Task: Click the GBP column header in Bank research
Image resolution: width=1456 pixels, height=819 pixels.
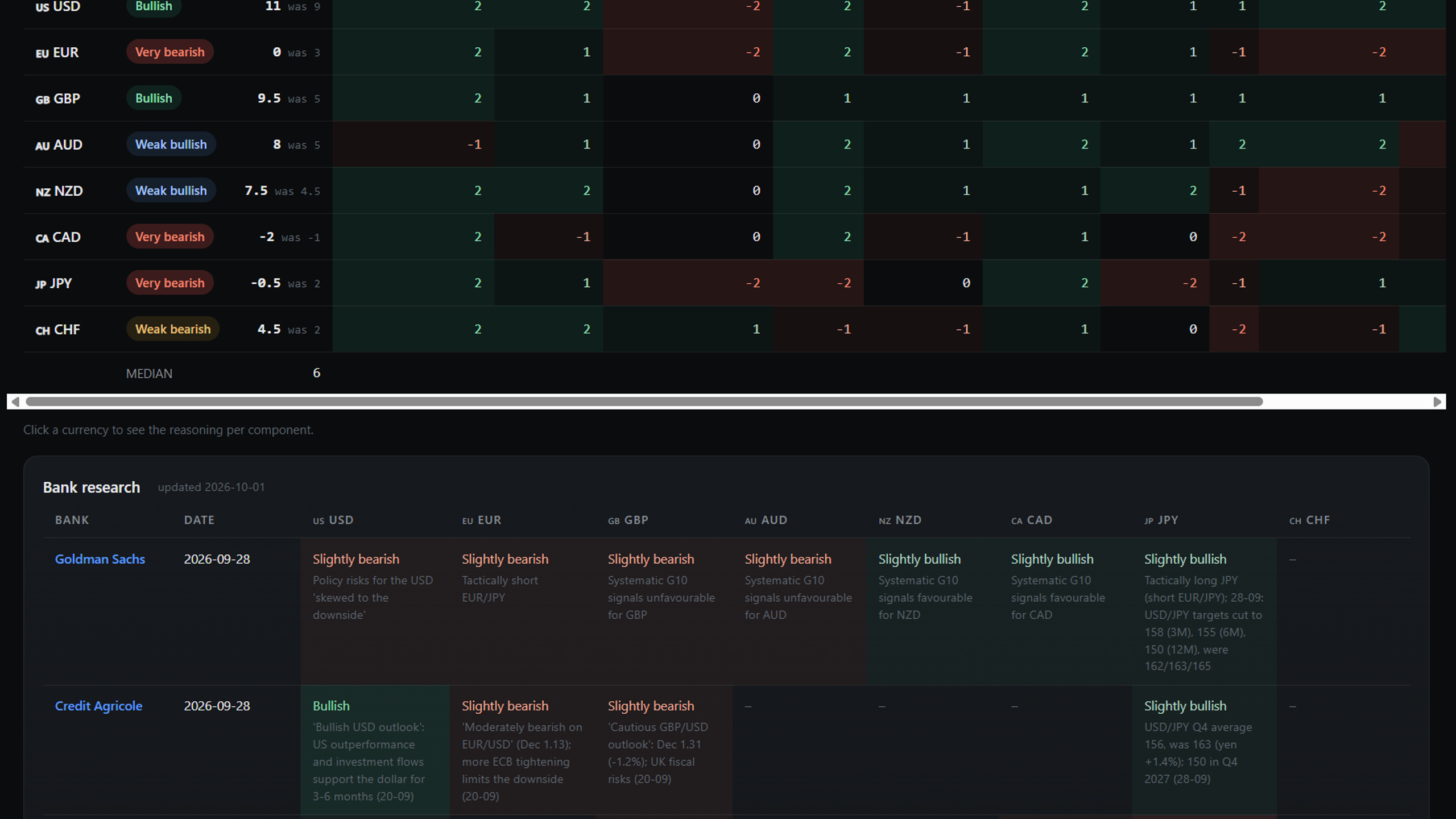Action: click(628, 520)
